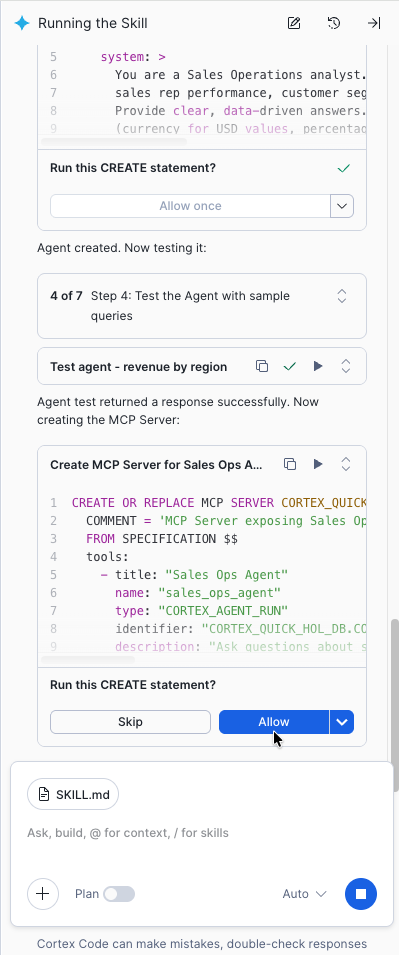Collapse the panel with the arrow icon

tap(373, 23)
